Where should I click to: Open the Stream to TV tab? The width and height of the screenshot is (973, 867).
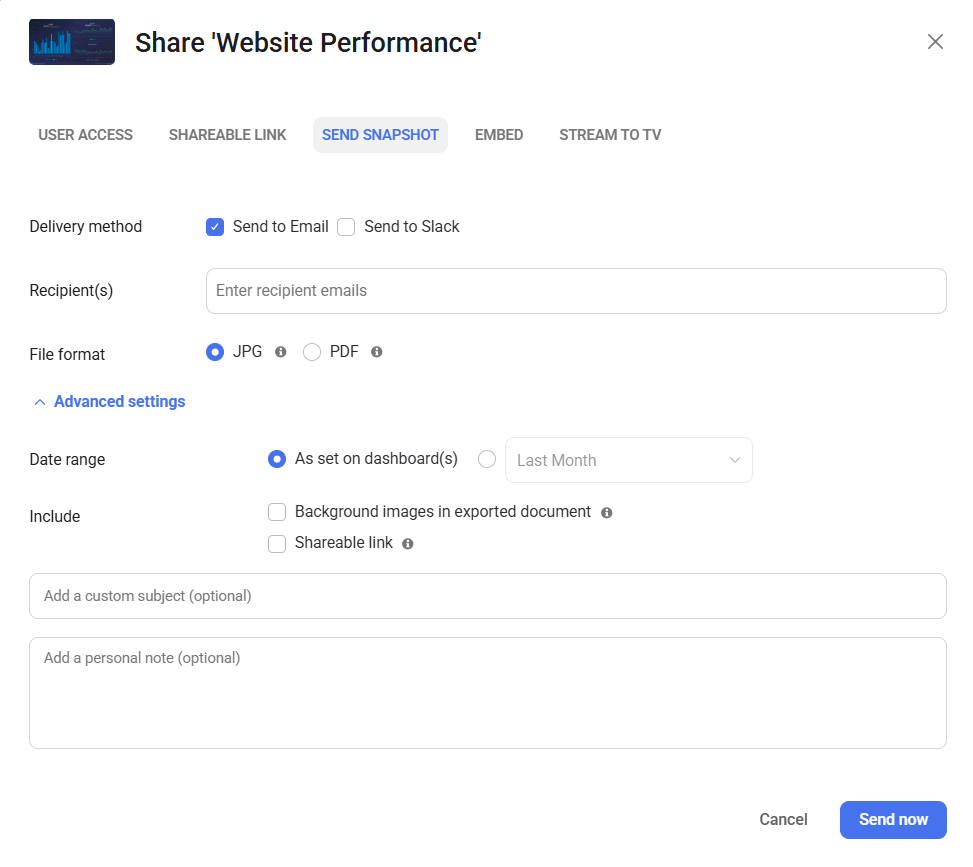tap(610, 135)
